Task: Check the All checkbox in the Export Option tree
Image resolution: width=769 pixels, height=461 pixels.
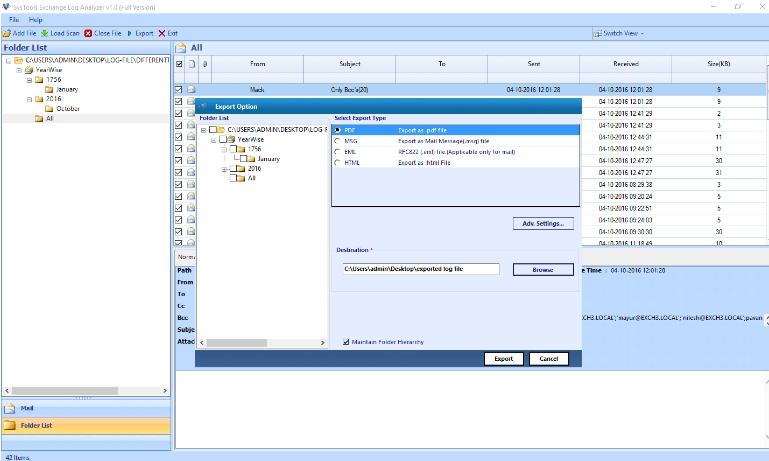Action: (x=233, y=179)
